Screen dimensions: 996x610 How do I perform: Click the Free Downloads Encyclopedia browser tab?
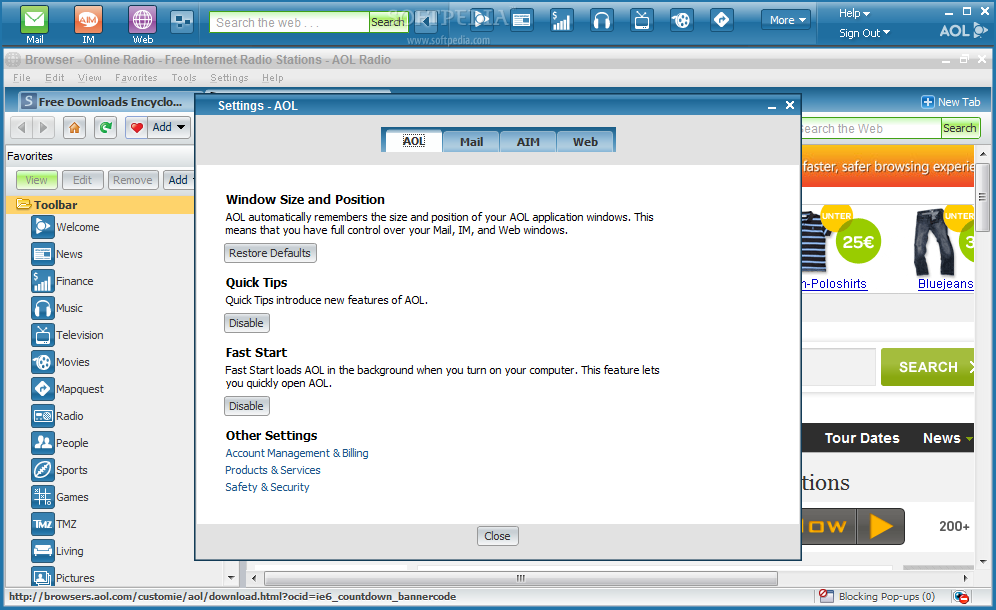coord(106,102)
